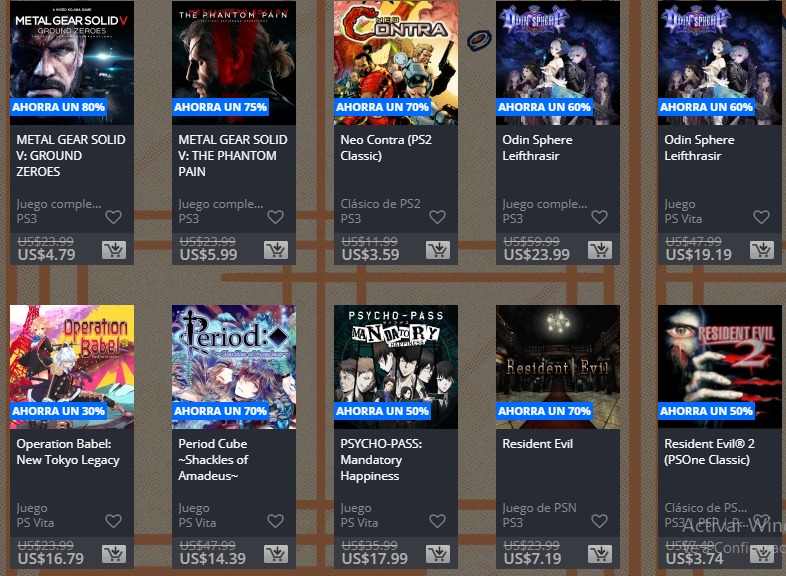Open the Neo Contra cover thumbnail
Viewport: 786px width, 576px height.
[396, 63]
